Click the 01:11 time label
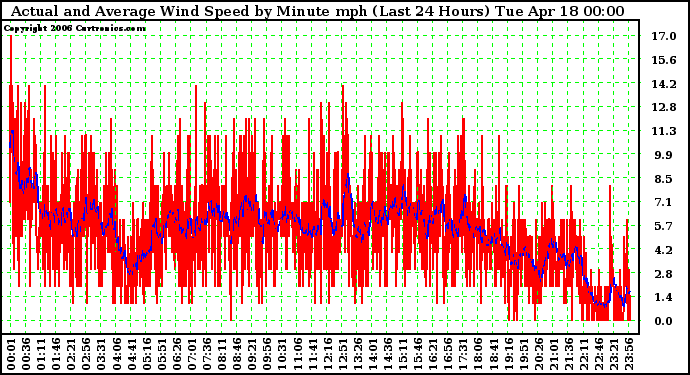 tap(41, 354)
